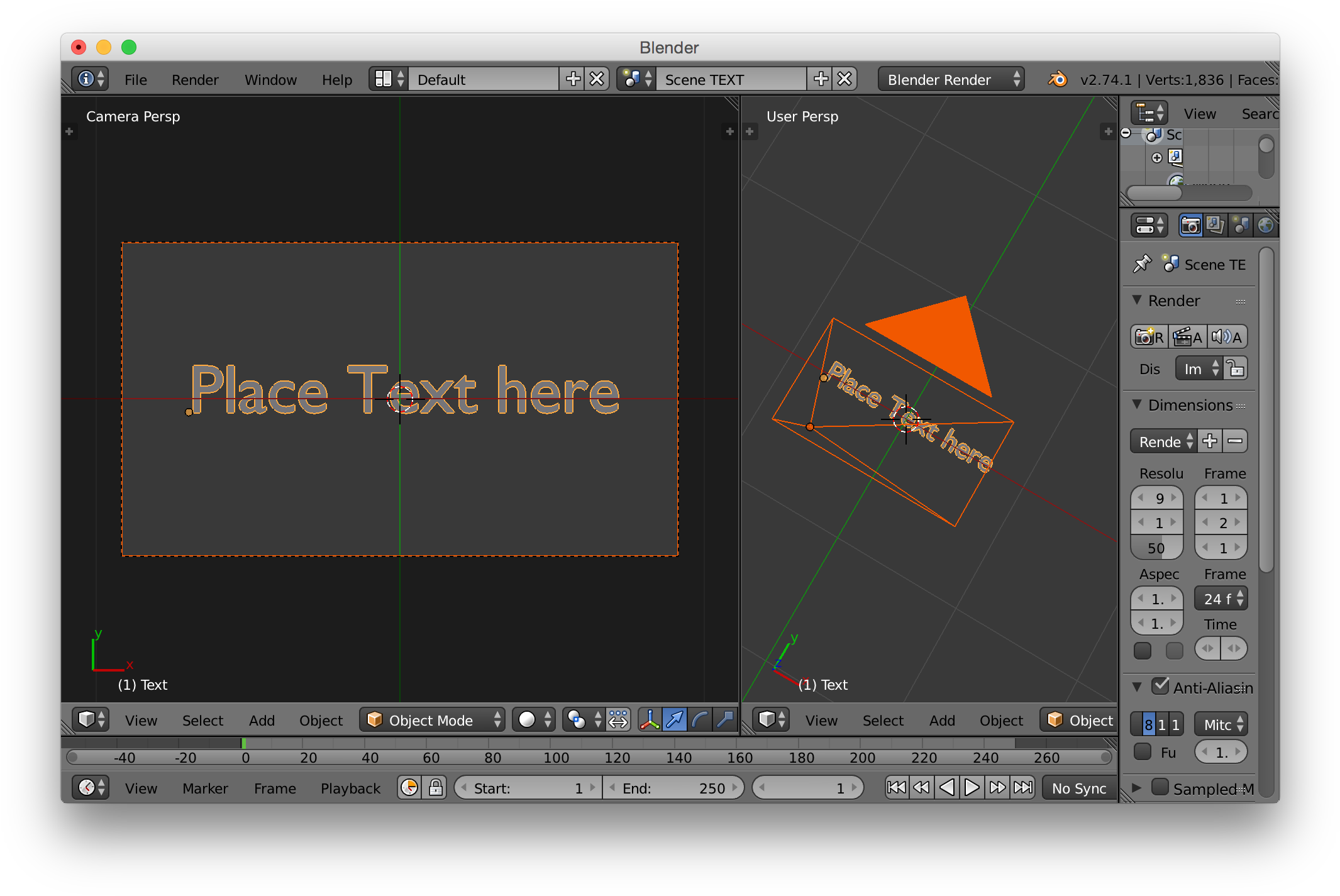Open the pivot point dropdown
Screen dimensions: 1340x896
click(x=583, y=719)
